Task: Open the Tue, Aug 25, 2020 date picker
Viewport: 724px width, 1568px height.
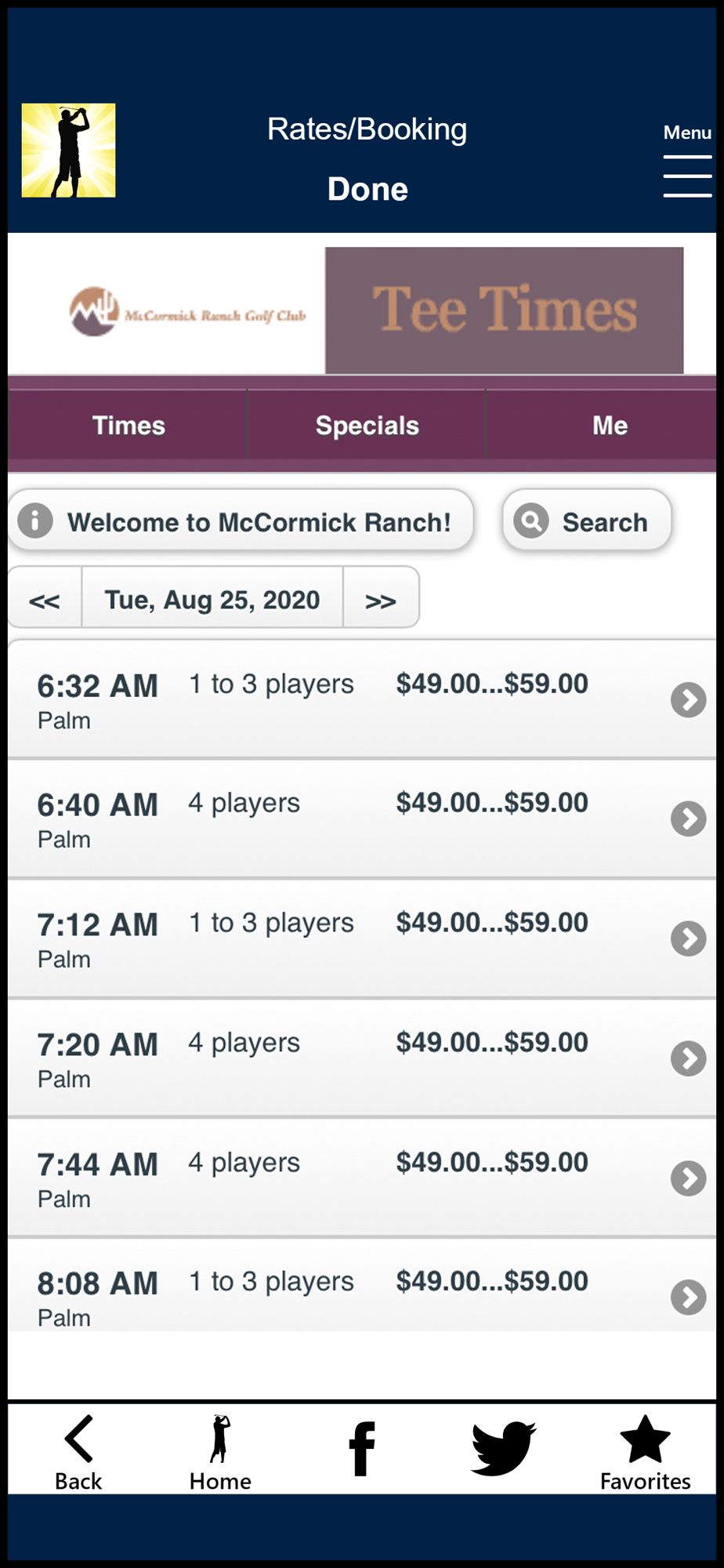Action: (212, 601)
